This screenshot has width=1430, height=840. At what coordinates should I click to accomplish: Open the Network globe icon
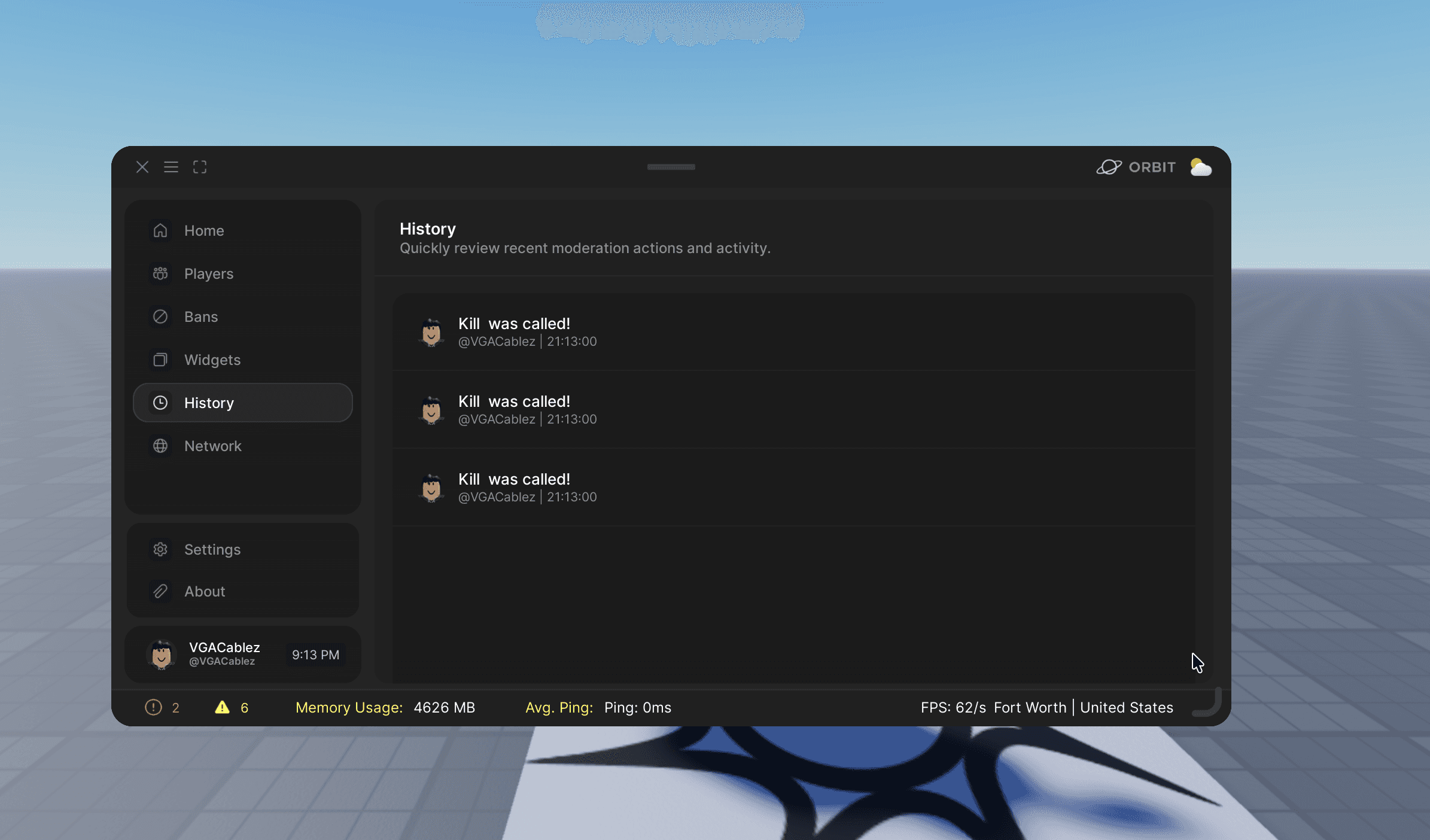160,446
